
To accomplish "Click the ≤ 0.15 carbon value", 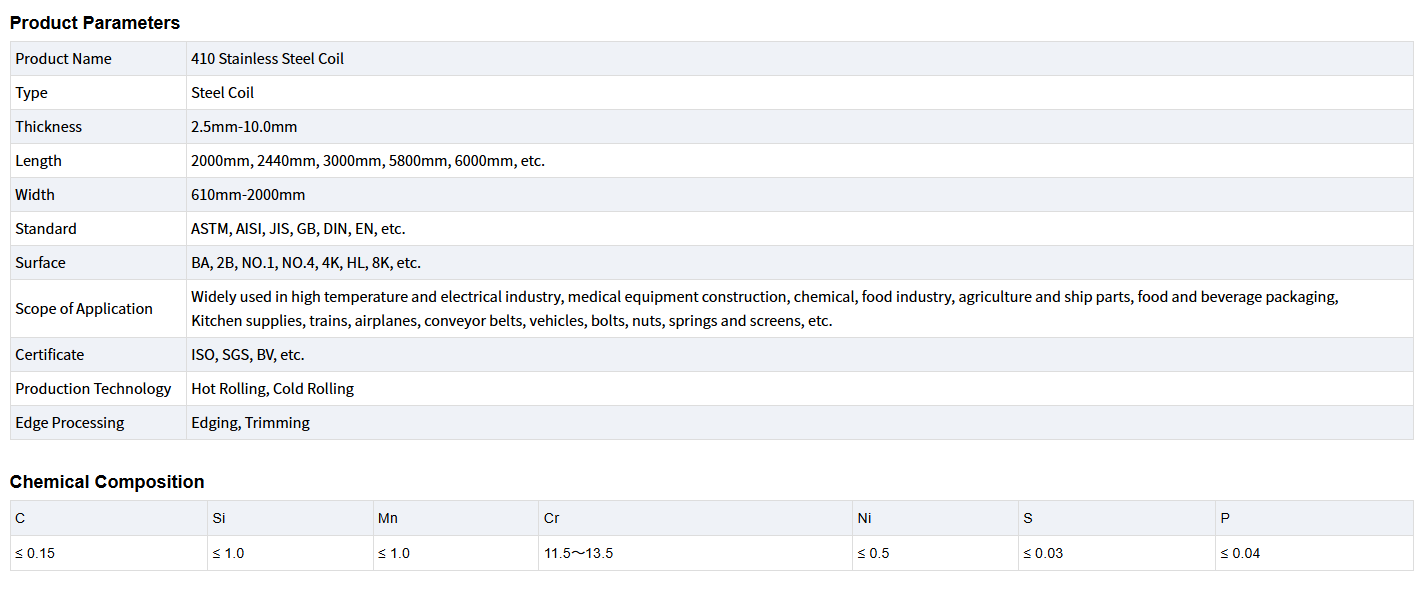I will 35,553.
